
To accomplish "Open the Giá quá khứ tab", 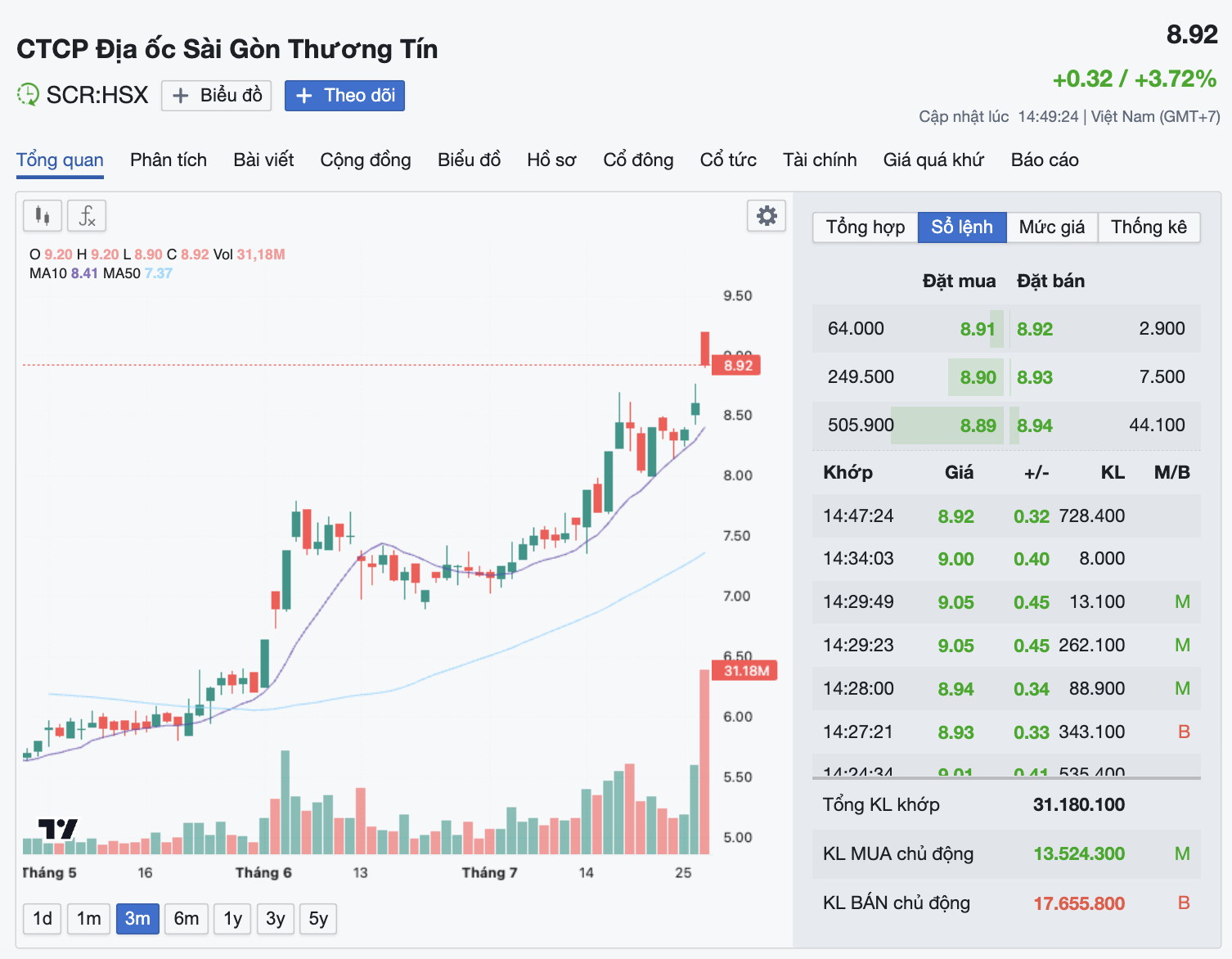I will 933,160.
